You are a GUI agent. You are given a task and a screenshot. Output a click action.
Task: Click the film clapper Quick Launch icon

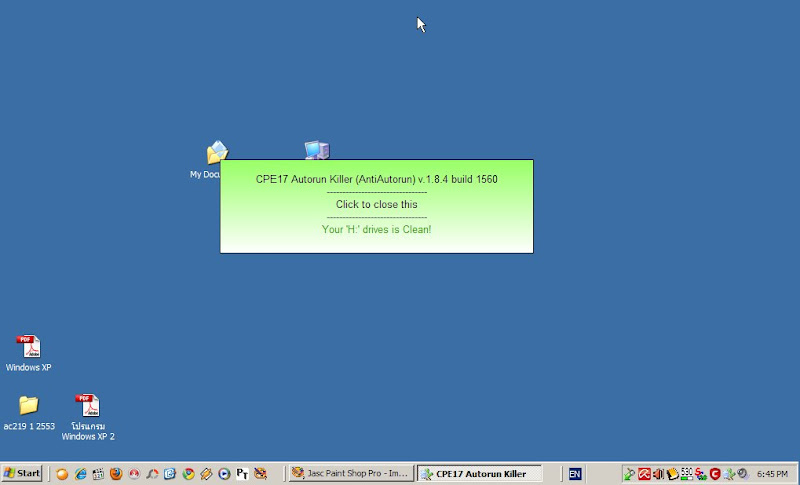coord(98,474)
